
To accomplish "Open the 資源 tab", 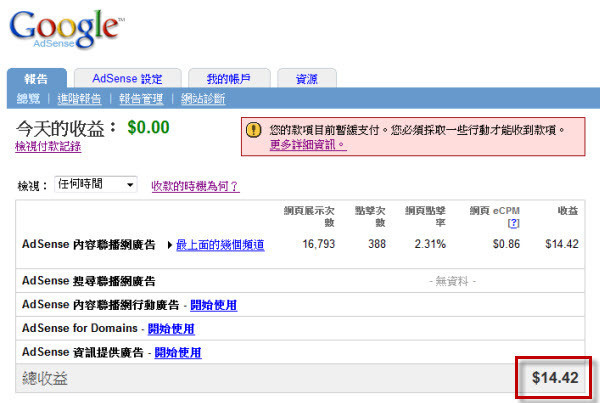I will point(307,78).
